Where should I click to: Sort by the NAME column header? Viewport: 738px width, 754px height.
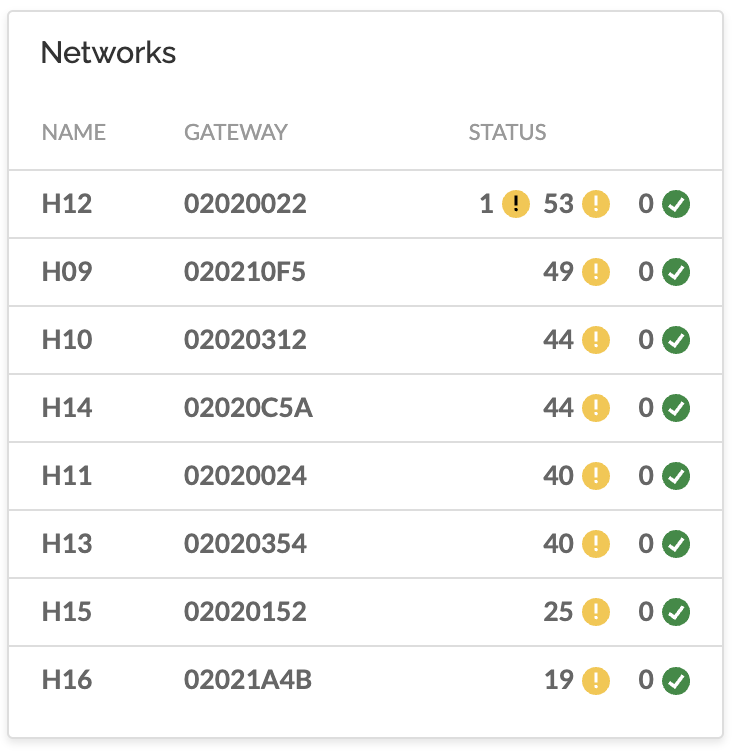(74, 132)
